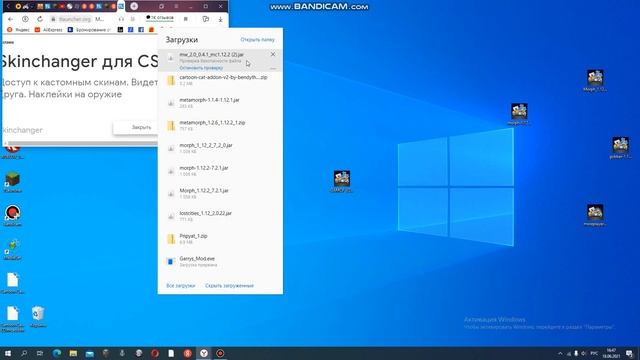Open cartoon-cat-addon-v2-by-bendyth zip download
Viewport: 640px width, 360px height.
[x=220, y=80]
